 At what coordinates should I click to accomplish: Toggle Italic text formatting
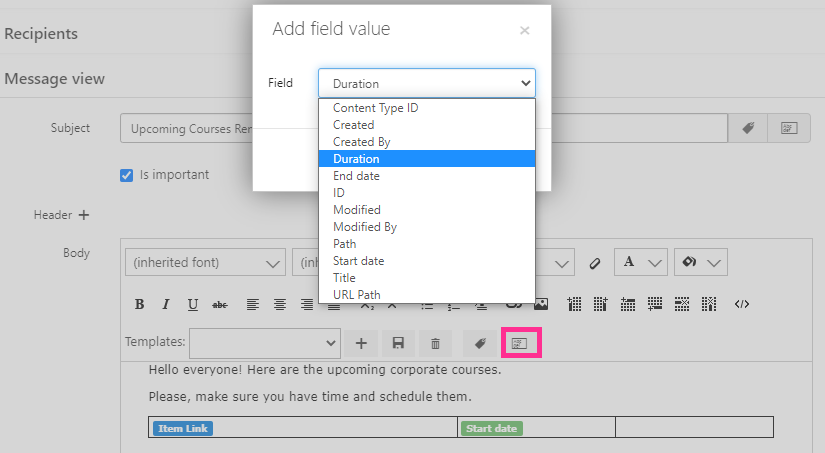tap(166, 304)
